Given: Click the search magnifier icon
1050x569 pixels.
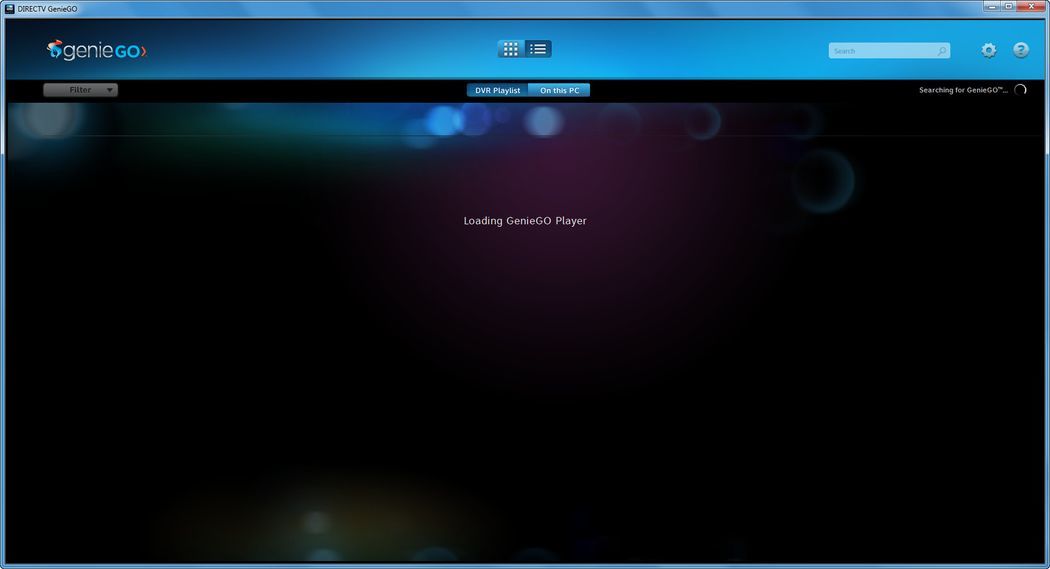Looking at the screenshot, I should (942, 51).
